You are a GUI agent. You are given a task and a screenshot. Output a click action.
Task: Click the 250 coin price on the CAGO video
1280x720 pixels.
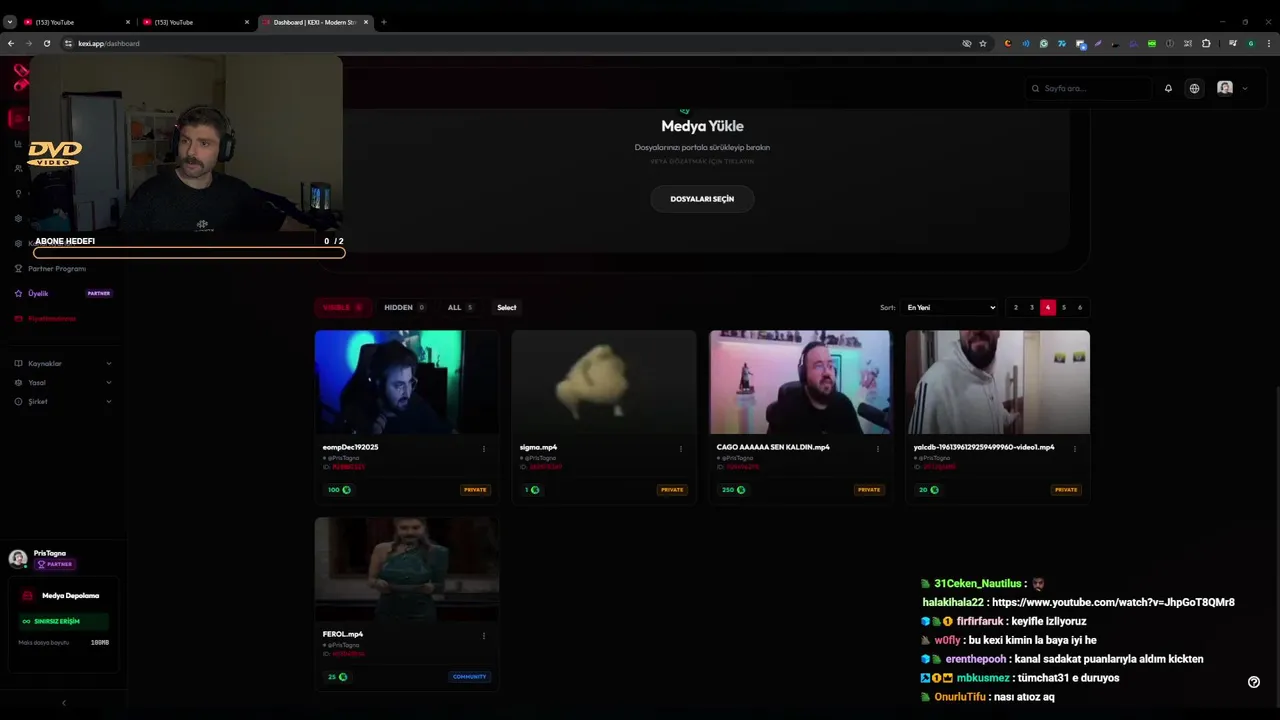coord(733,490)
